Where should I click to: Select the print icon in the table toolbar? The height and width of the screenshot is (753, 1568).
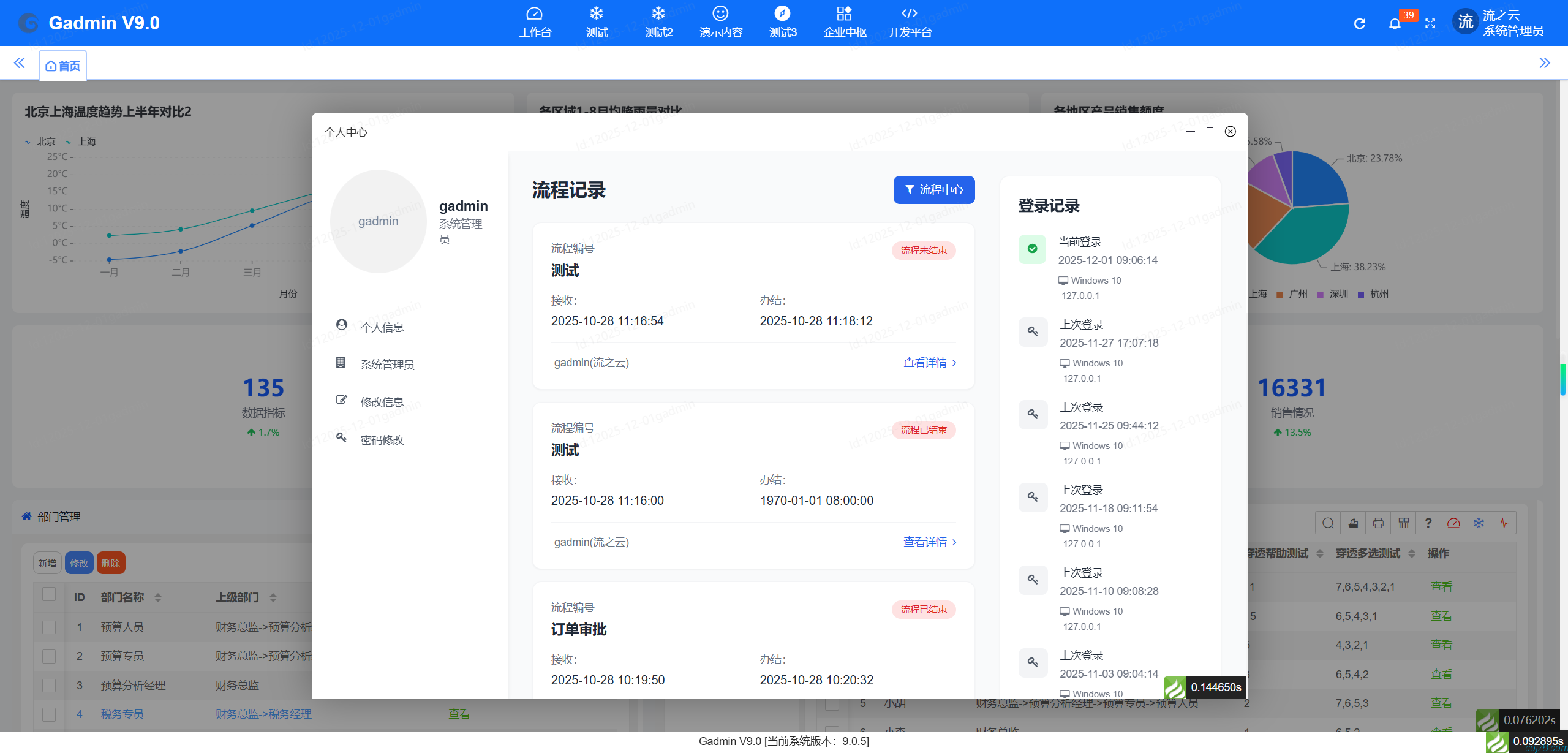coord(1378,523)
